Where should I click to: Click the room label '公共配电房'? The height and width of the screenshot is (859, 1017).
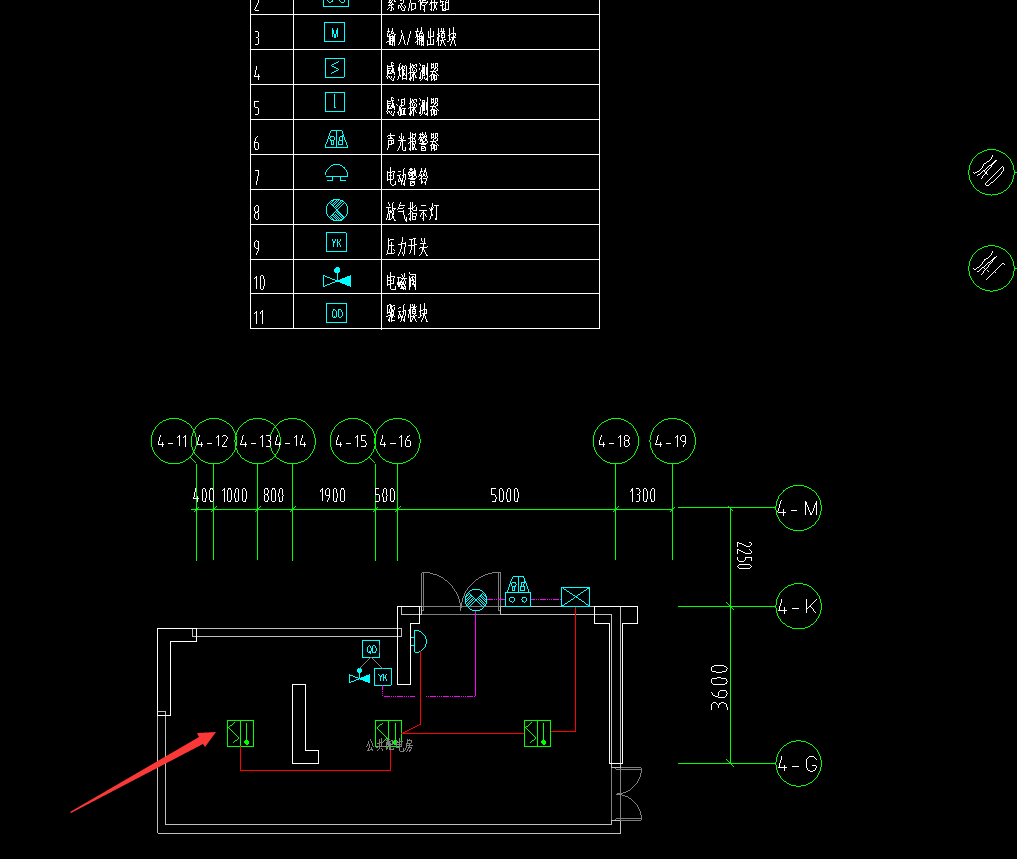(389, 745)
